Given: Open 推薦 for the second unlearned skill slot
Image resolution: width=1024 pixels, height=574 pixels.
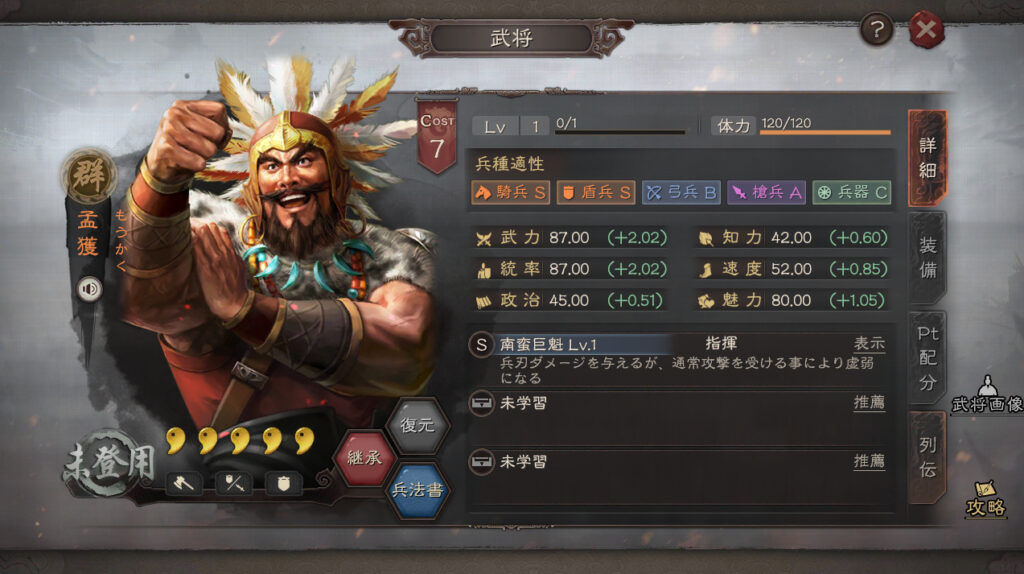Looking at the screenshot, I should 869,462.
